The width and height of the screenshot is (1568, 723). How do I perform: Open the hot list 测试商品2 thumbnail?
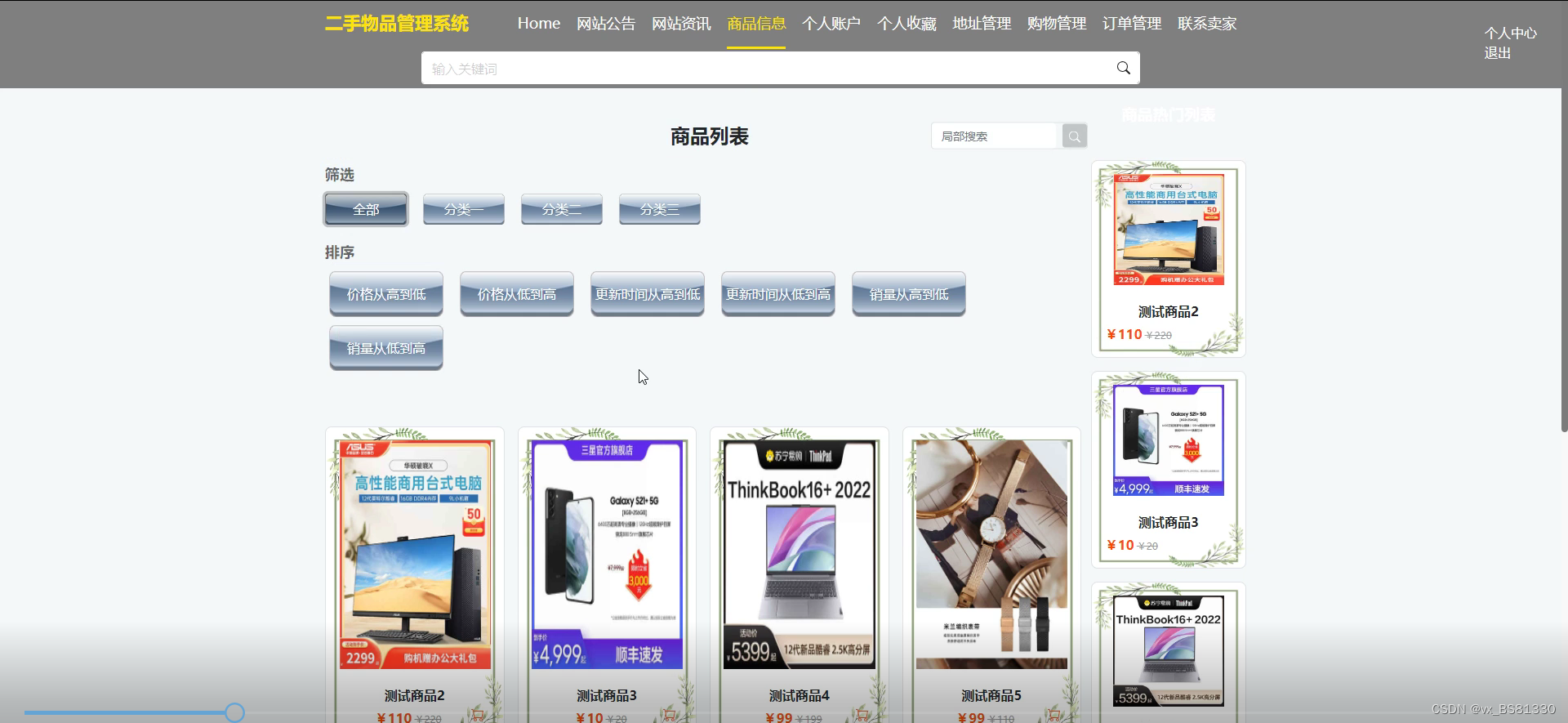pyautogui.click(x=1169, y=230)
